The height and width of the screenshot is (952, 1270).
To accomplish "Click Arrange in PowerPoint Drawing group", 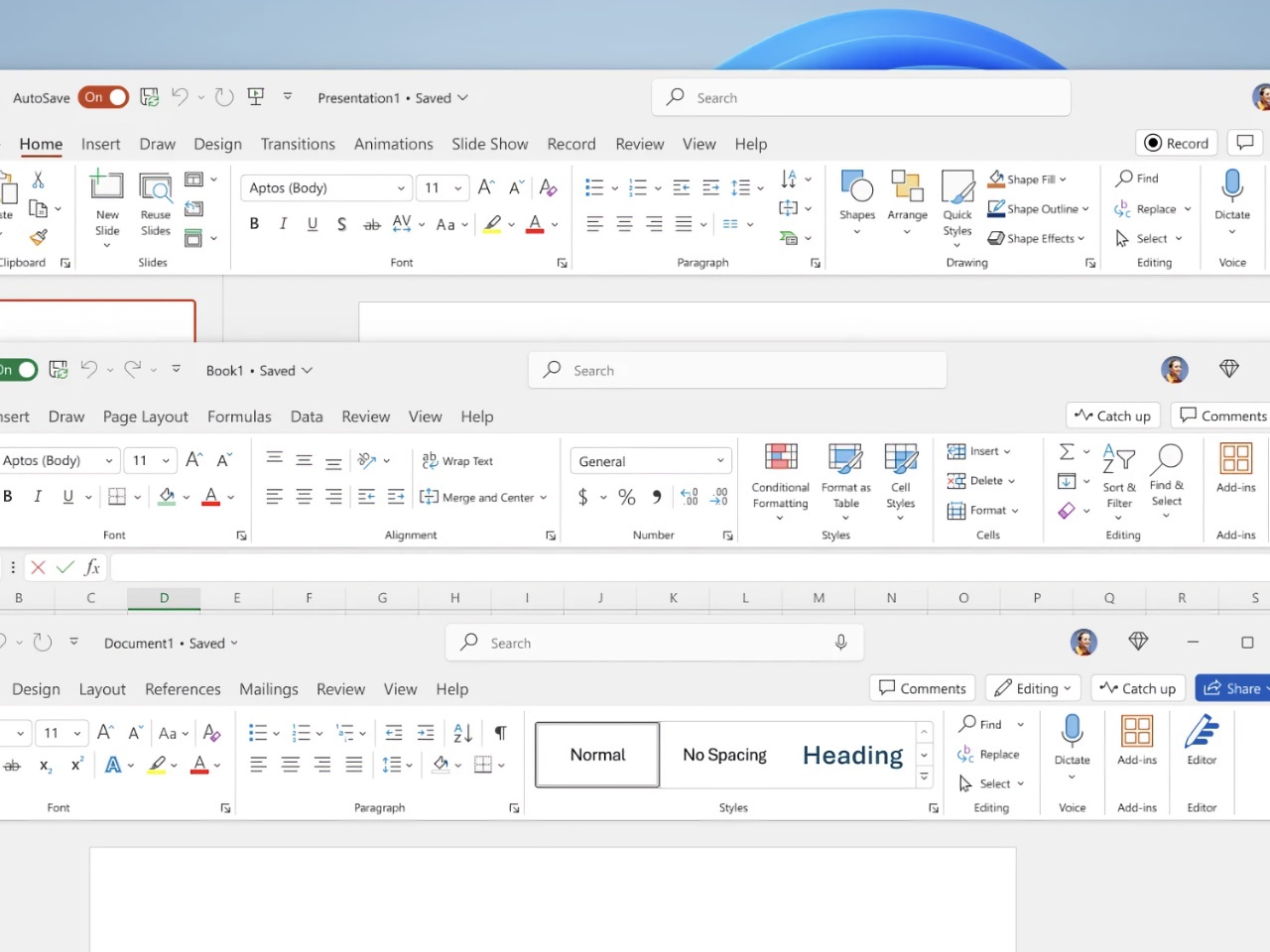I will (907, 202).
